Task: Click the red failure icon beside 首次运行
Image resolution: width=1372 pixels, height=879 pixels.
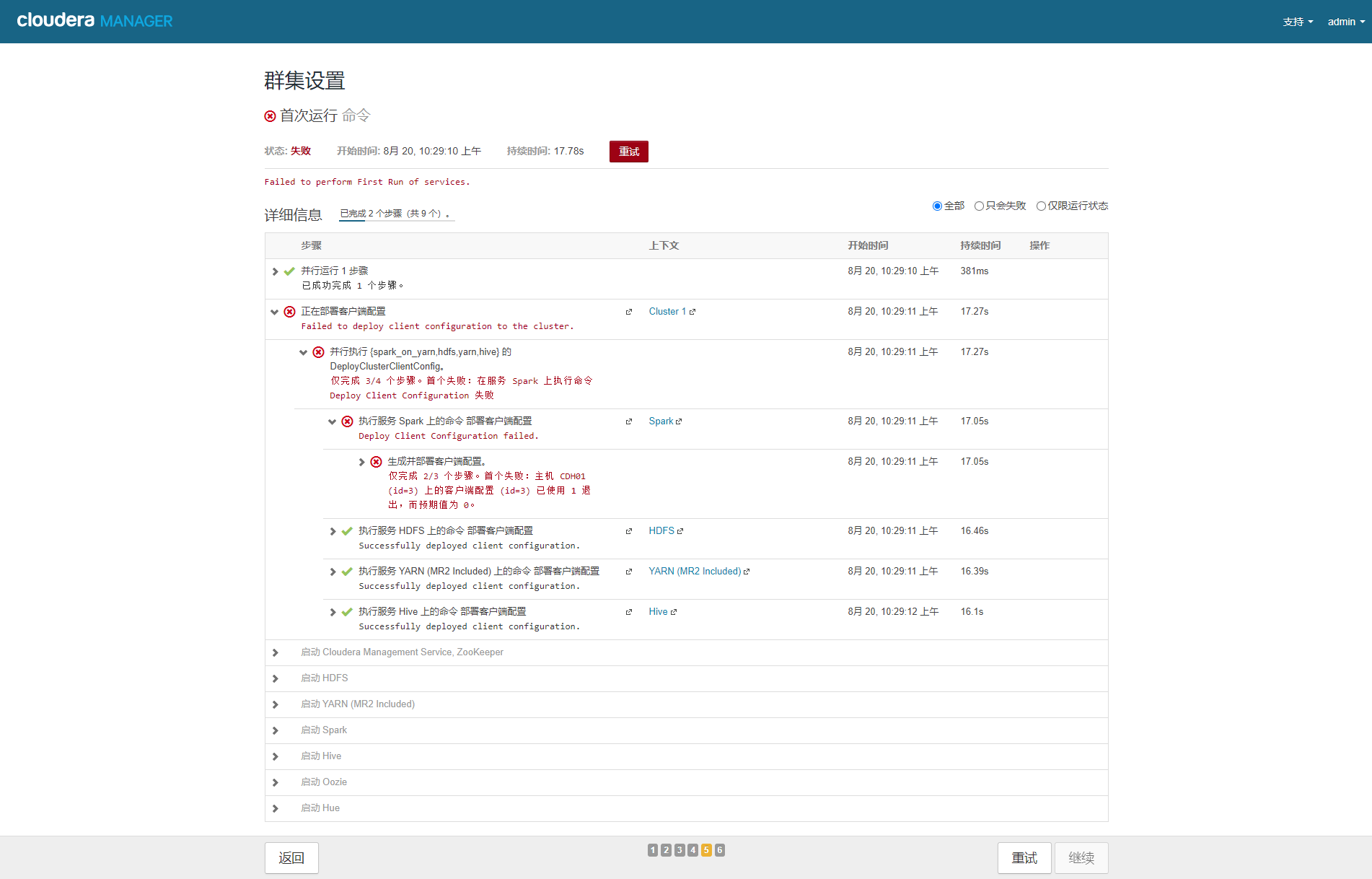Action: coord(271,116)
